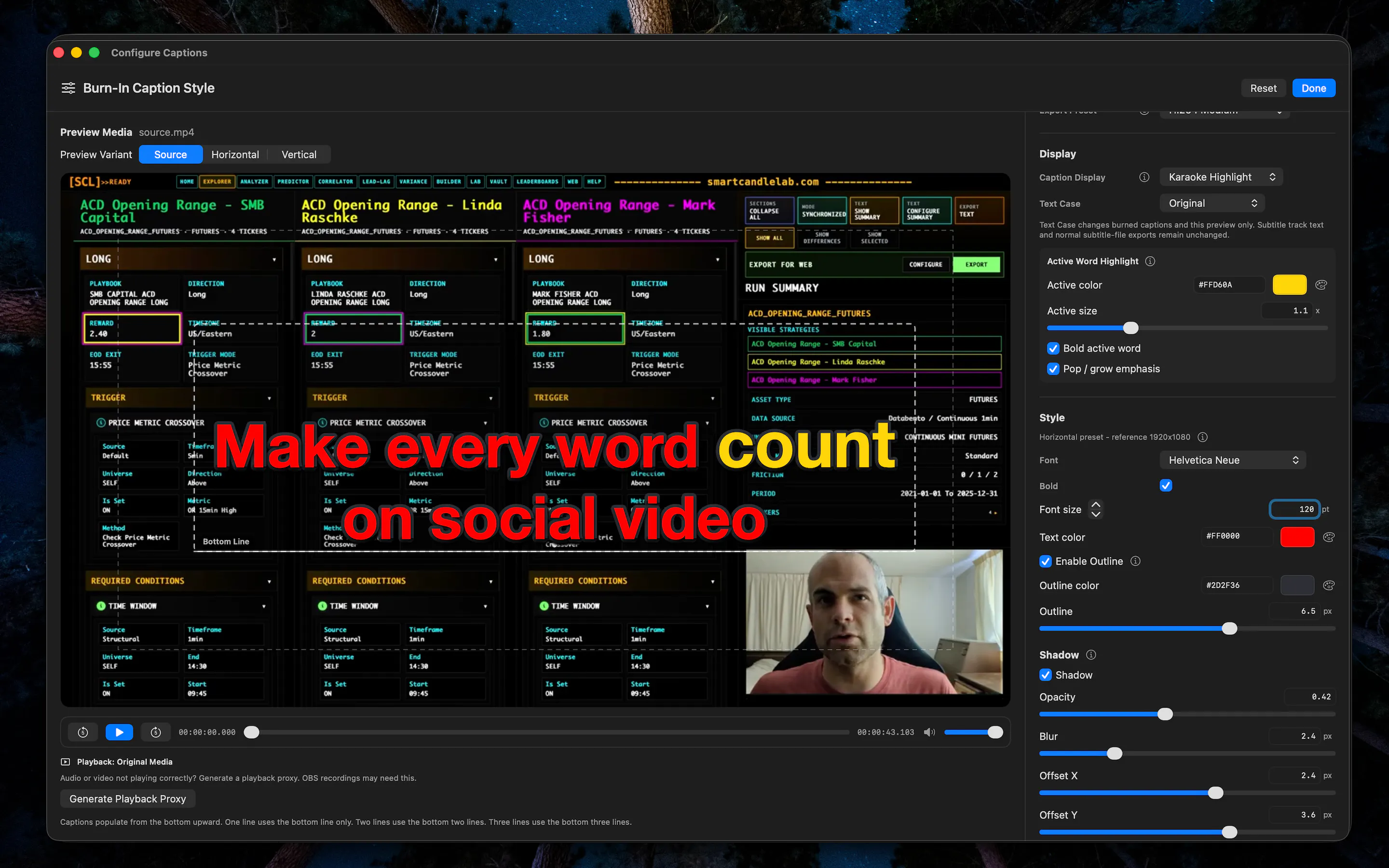Skip forward in preview player

156,732
